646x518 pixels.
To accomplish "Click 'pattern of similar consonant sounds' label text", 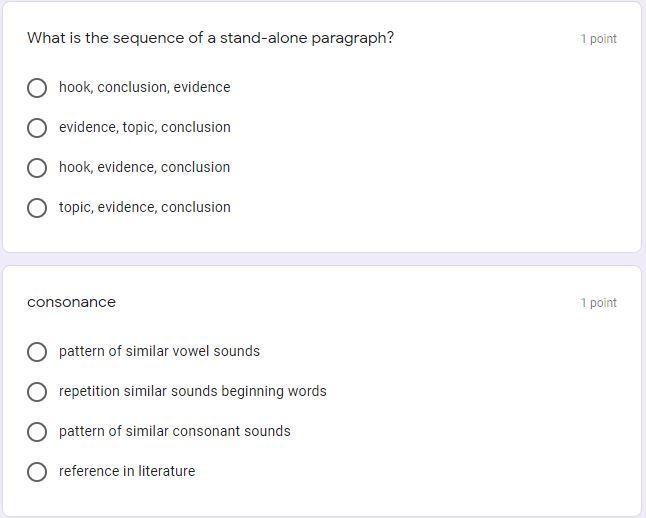I will [x=174, y=431].
